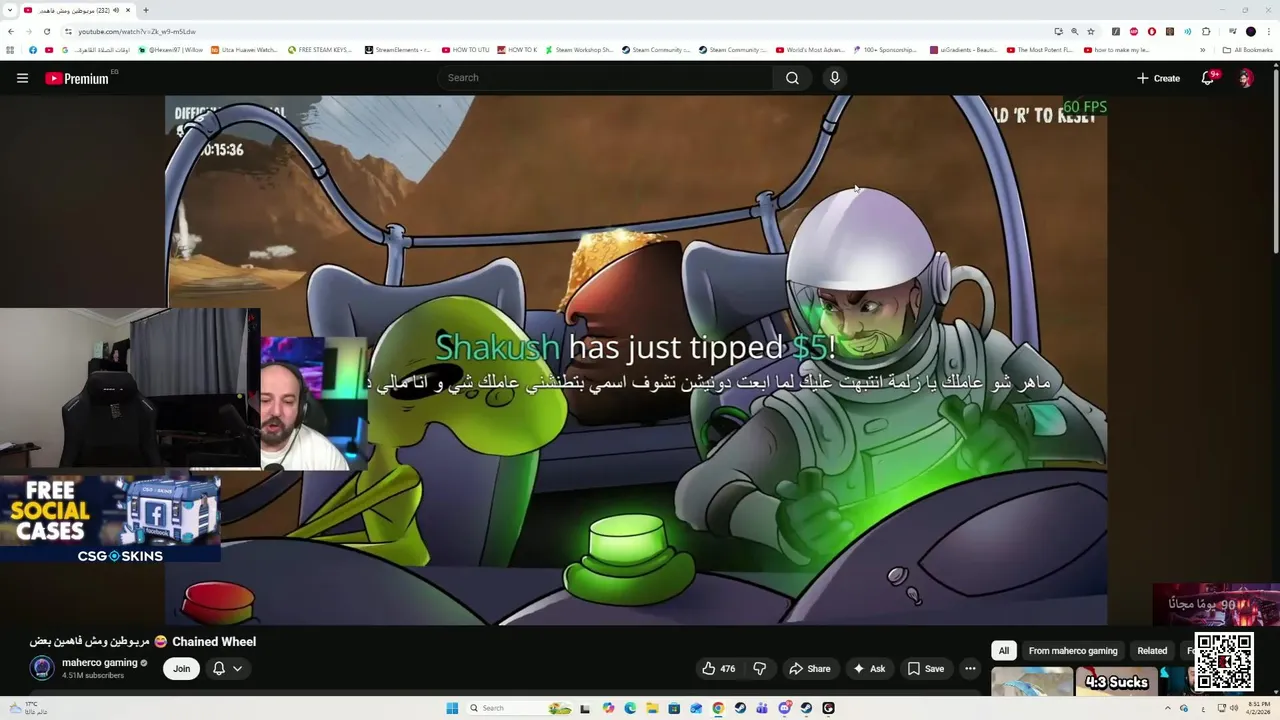The height and width of the screenshot is (720, 1280).
Task: Click the YouTube search magnifier button
Action: coord(792,78)
